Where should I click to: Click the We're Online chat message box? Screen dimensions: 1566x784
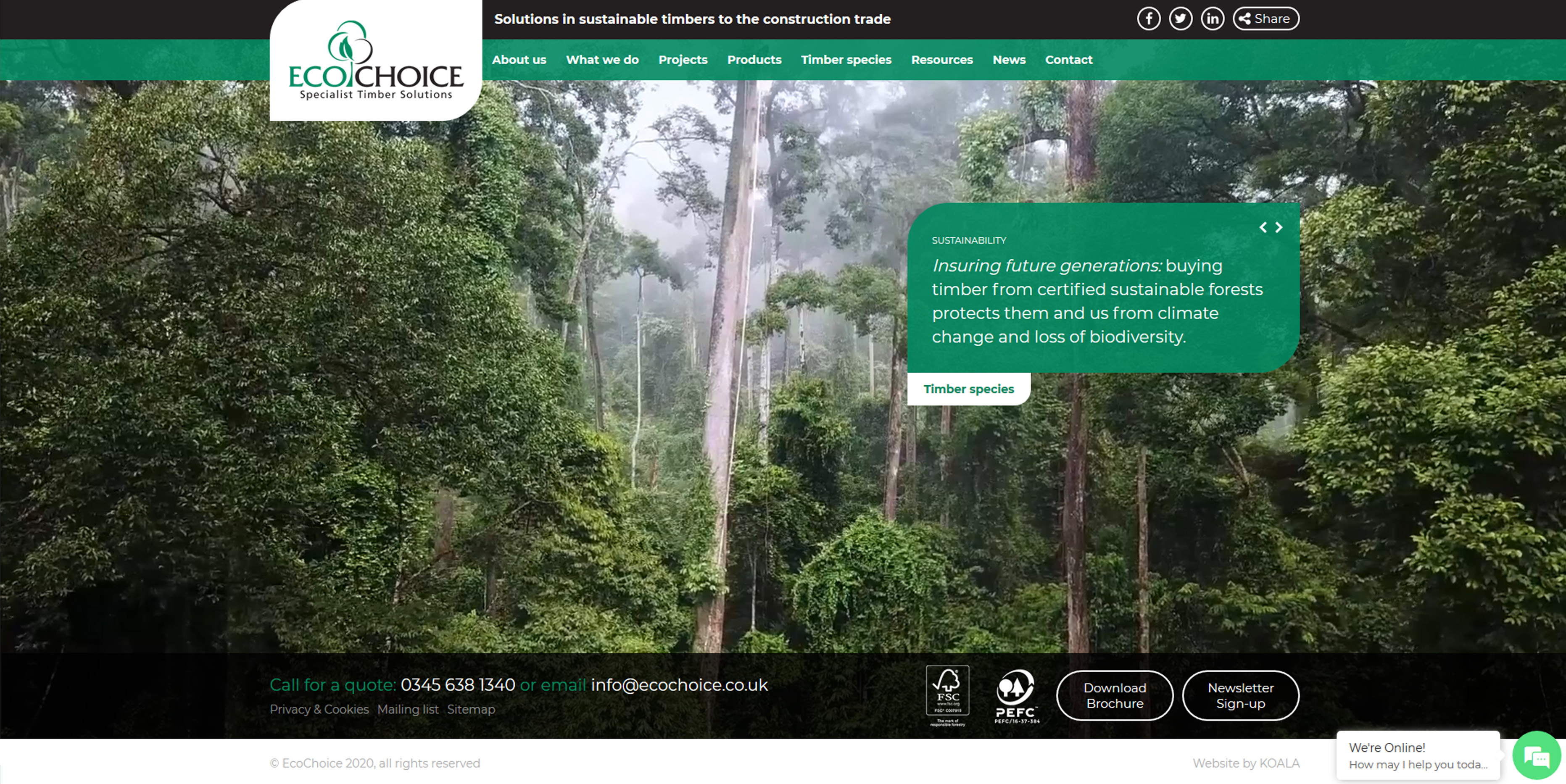click(1417, 755)
